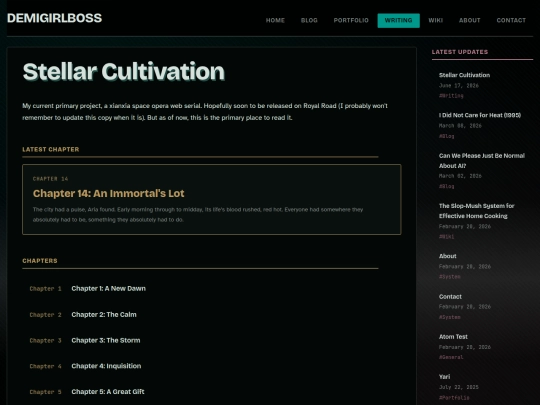Click the June 17, 2026 date
This screenshot has width=540, height=405.
459,85
